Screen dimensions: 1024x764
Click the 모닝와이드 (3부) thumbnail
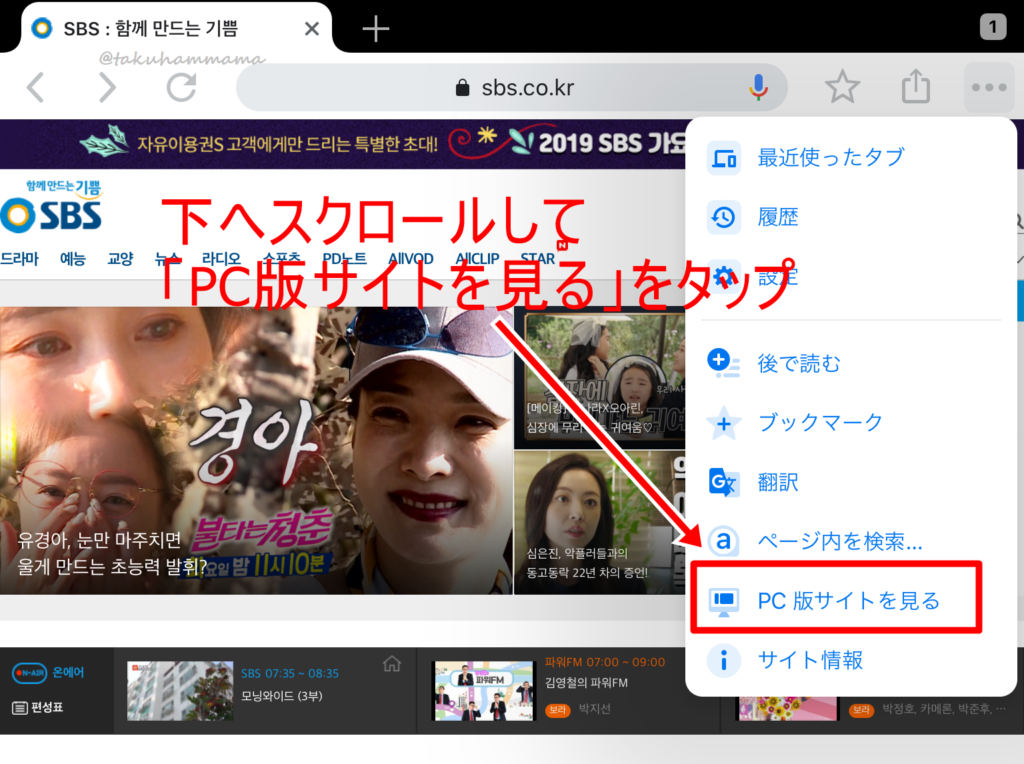click(180, 691)
